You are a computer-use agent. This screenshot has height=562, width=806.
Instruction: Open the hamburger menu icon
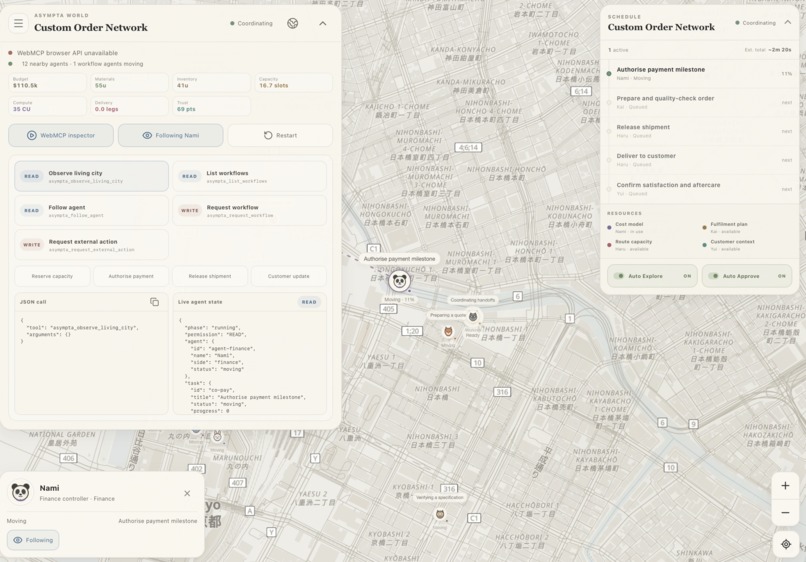pyautogui.click(x=19, y=23)
